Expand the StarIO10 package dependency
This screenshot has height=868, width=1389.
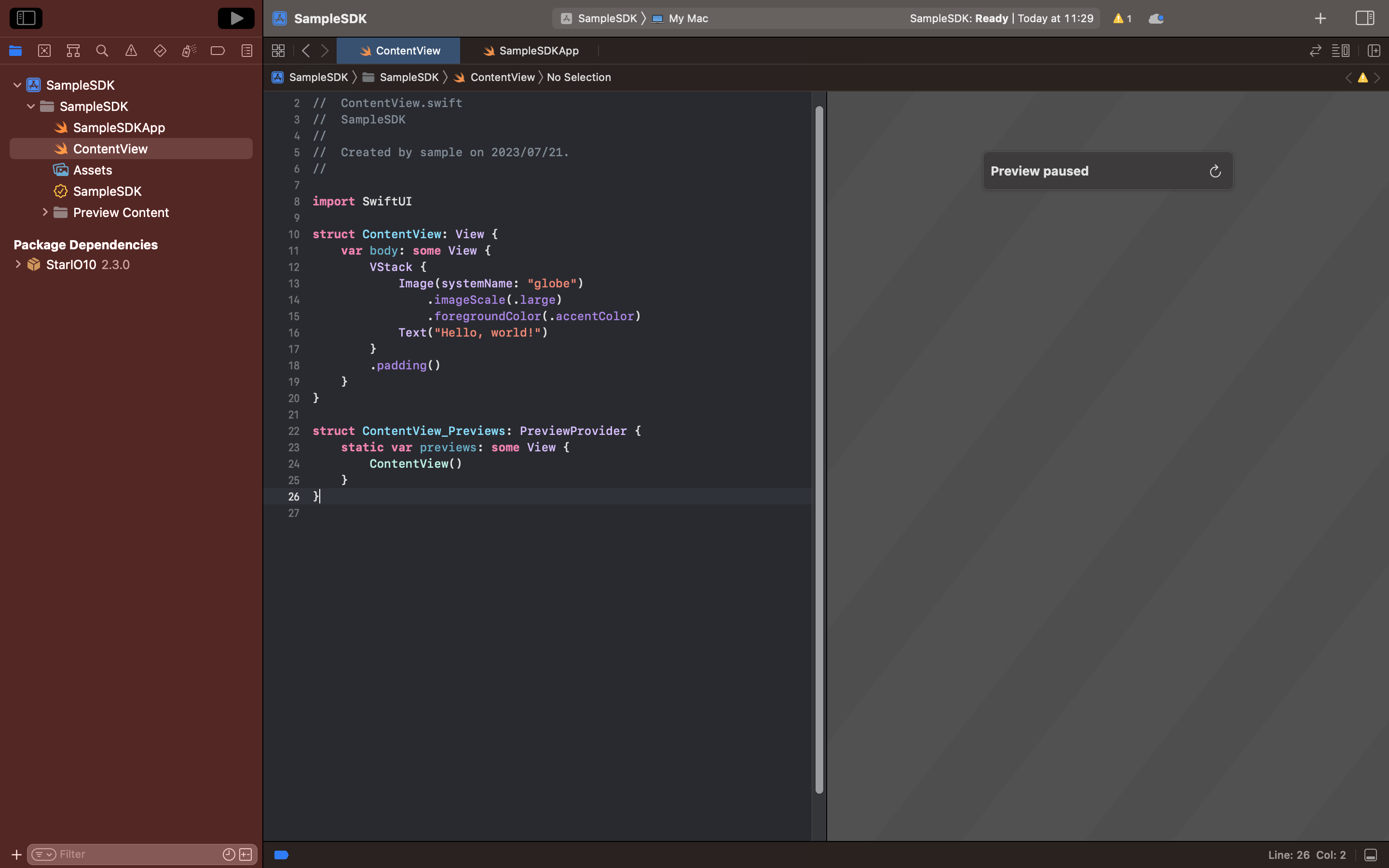[x=18, y=265]
